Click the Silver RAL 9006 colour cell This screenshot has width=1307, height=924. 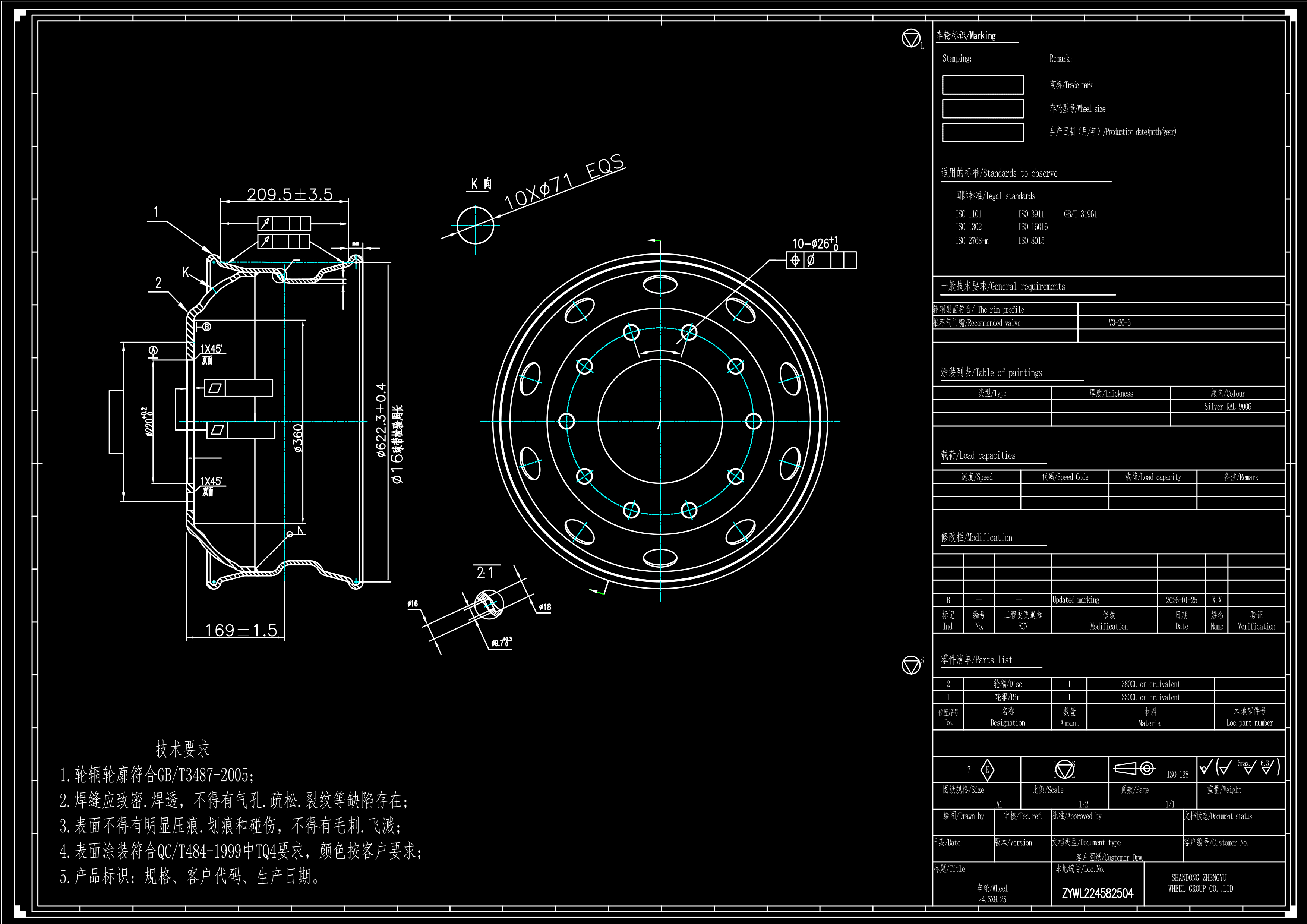1227,407
